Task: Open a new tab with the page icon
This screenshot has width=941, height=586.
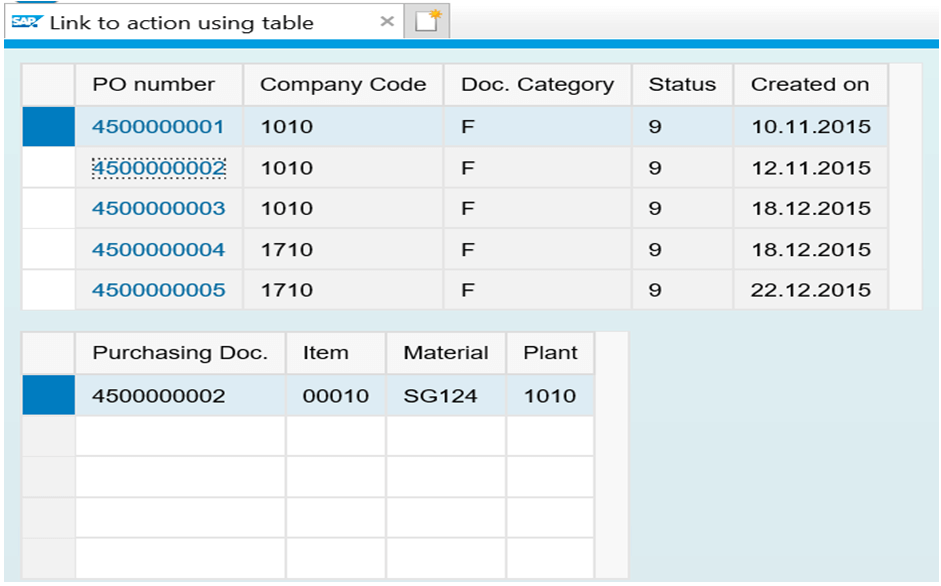Action: coord(427,21)
